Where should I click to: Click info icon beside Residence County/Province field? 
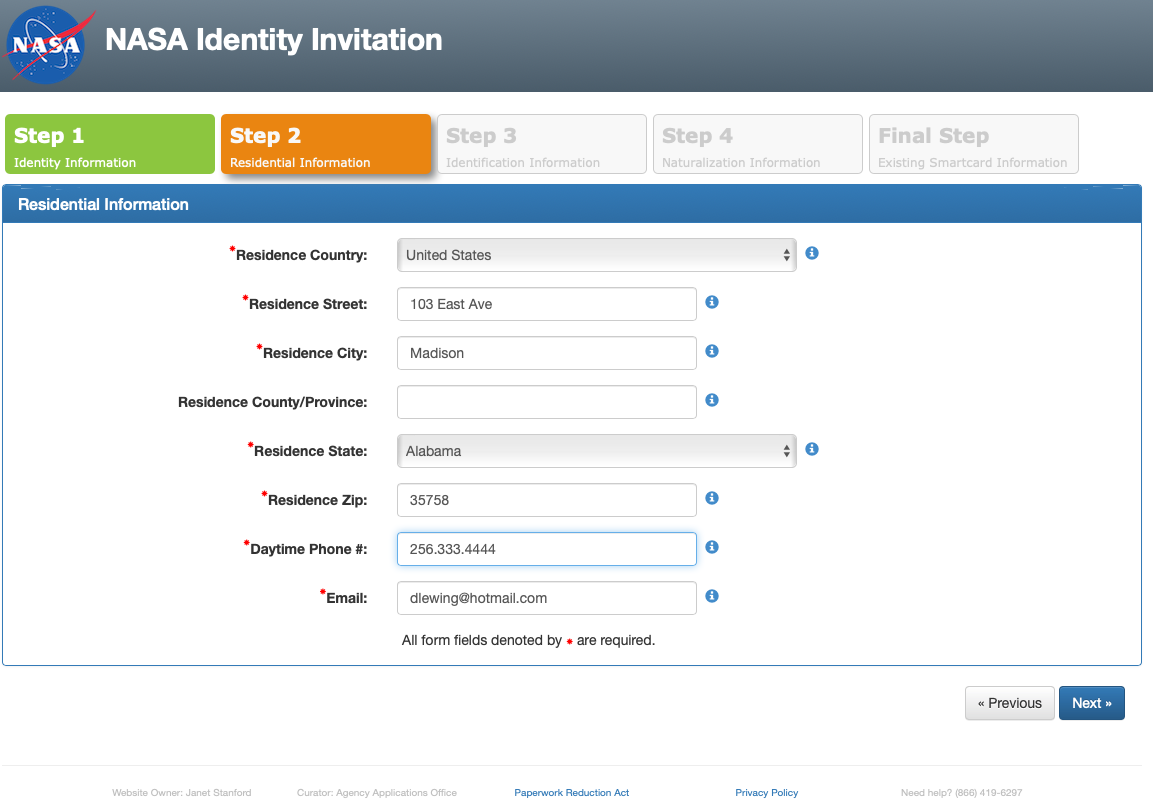pyautogui.click(x=712, y=400)
